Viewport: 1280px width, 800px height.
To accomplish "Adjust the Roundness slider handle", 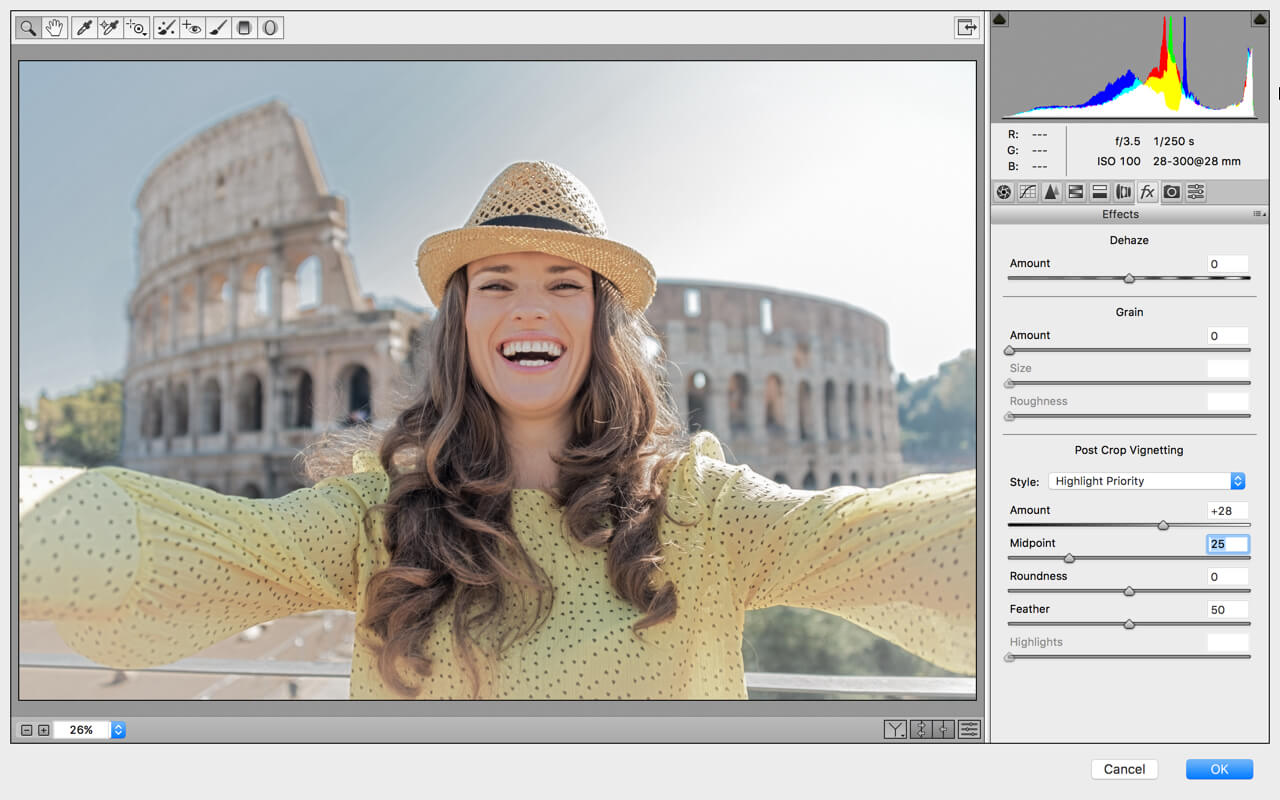I will click(1129, 591).
